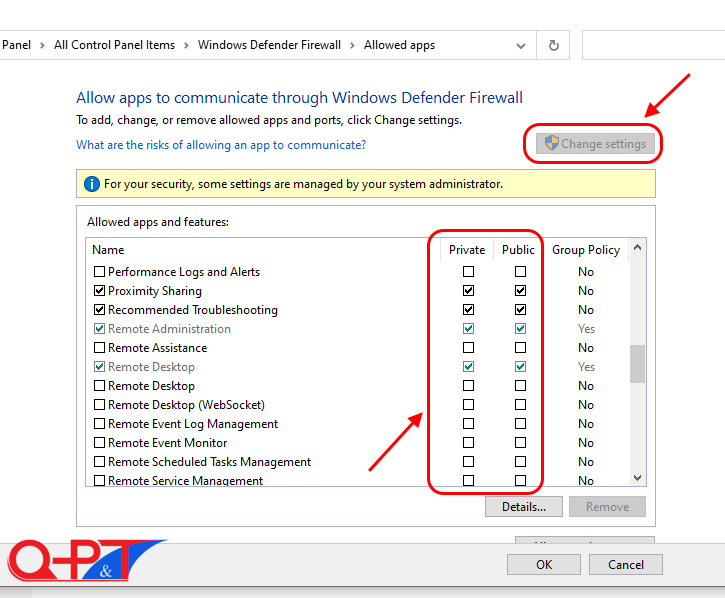725x598 pixels.
Task: Navigate to Windows Defender Firewall breadcrumb
Action: coord(269,45)
